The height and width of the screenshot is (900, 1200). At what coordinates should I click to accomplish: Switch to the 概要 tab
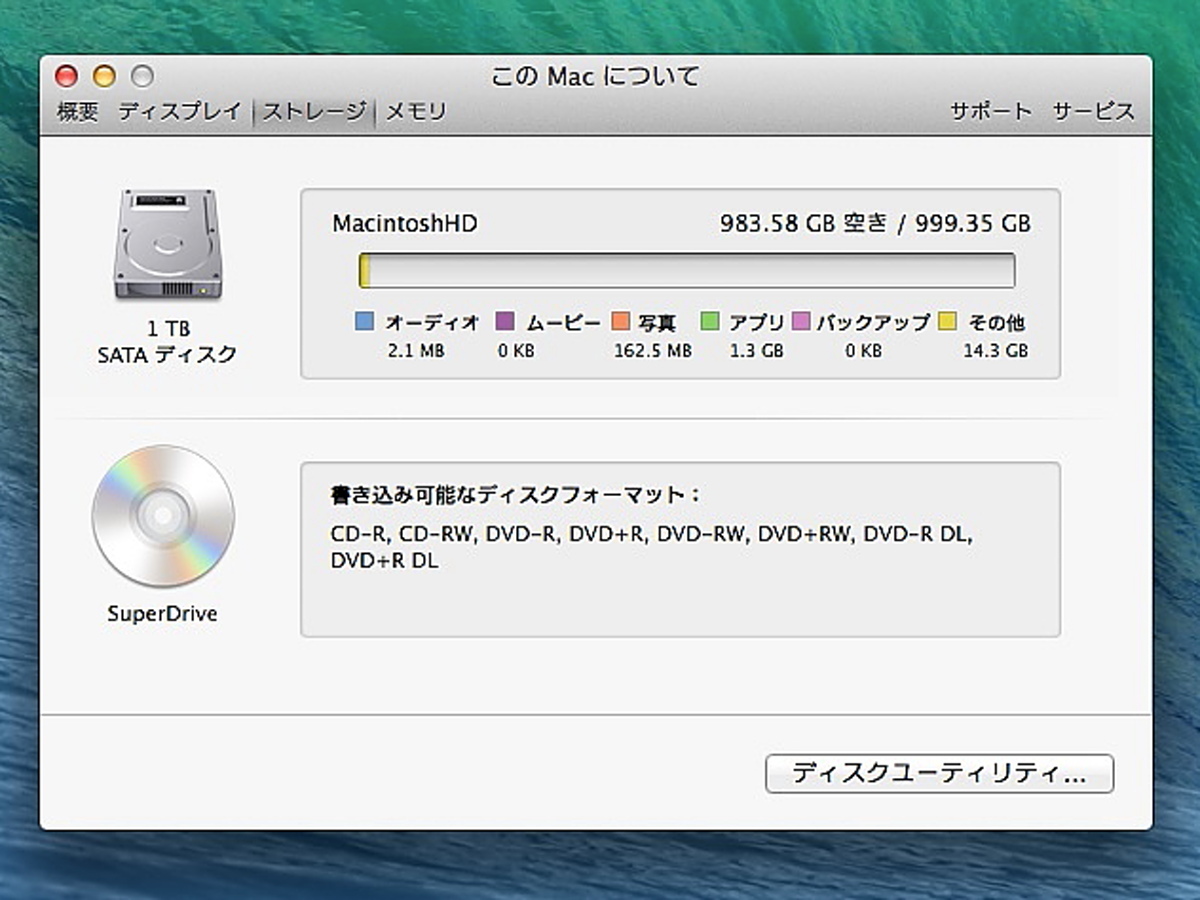[x=78, y=112]
